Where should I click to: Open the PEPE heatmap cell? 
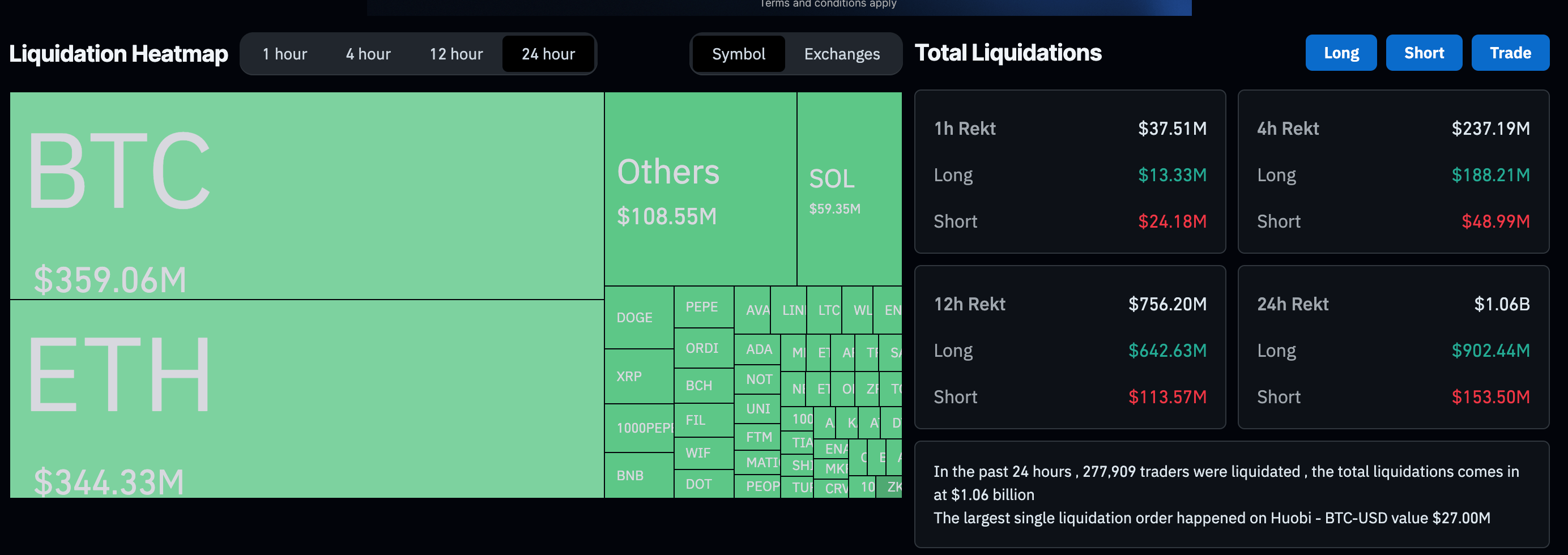click(704, 307)
